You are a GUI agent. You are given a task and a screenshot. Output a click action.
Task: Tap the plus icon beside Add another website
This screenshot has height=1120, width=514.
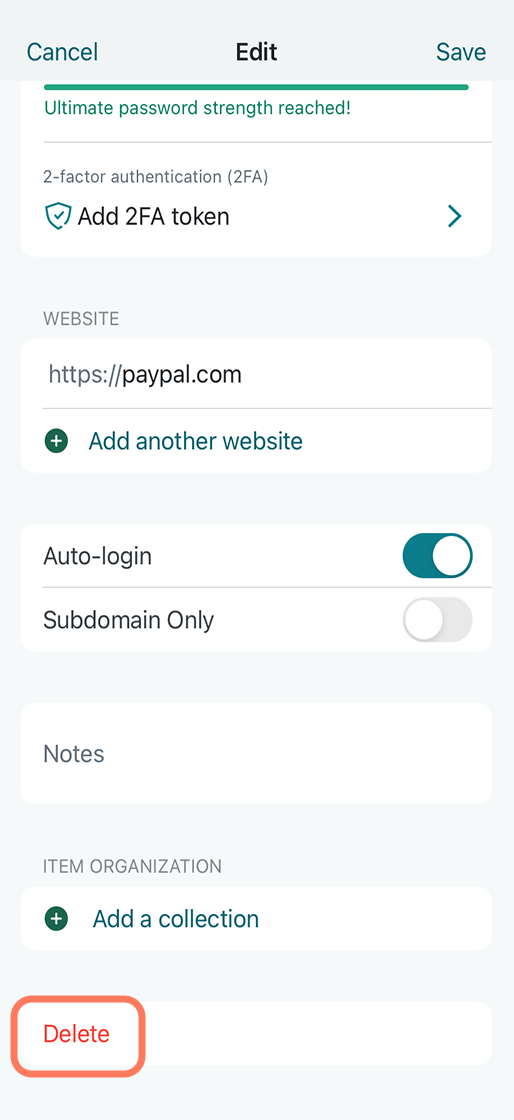(x=56, y=441)
